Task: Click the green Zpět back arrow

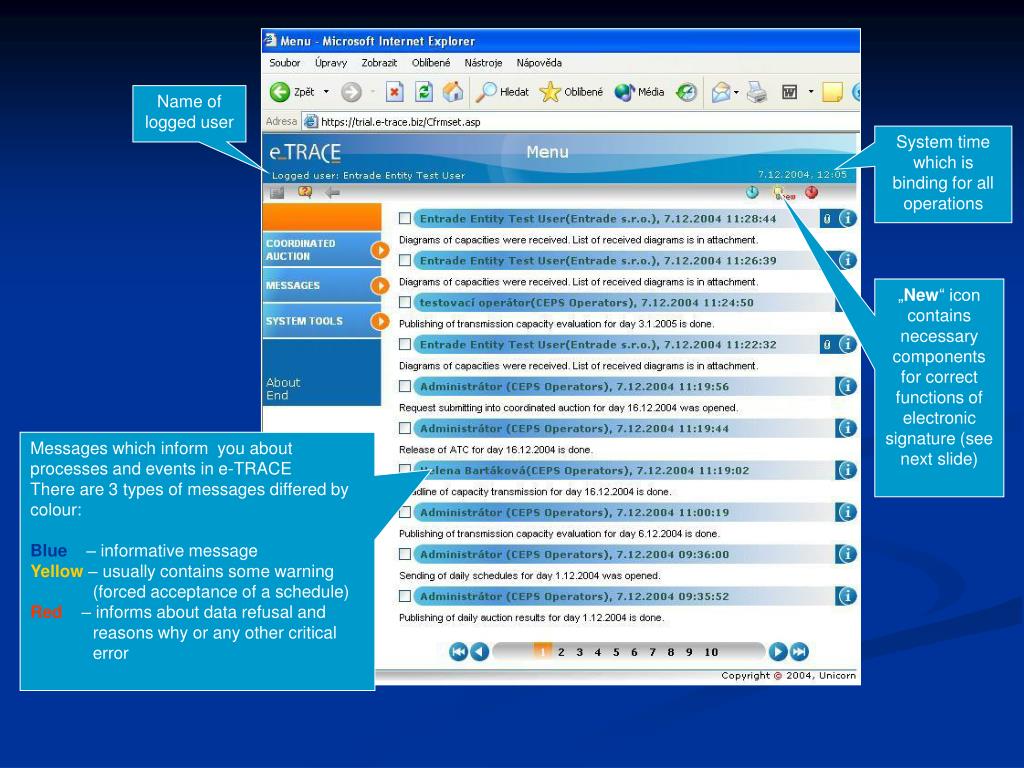Action: point(280,92)
